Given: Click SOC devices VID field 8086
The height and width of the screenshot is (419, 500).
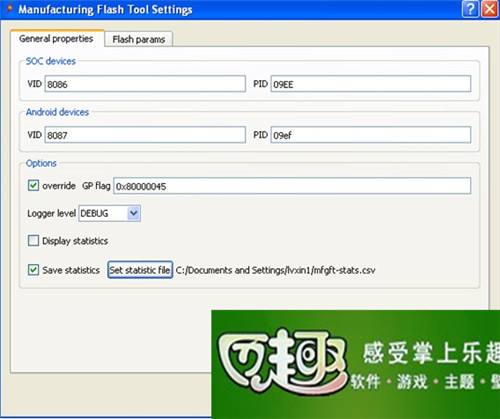Looking at the screenshot, I should pyautogui.click(x=145, y=84).
